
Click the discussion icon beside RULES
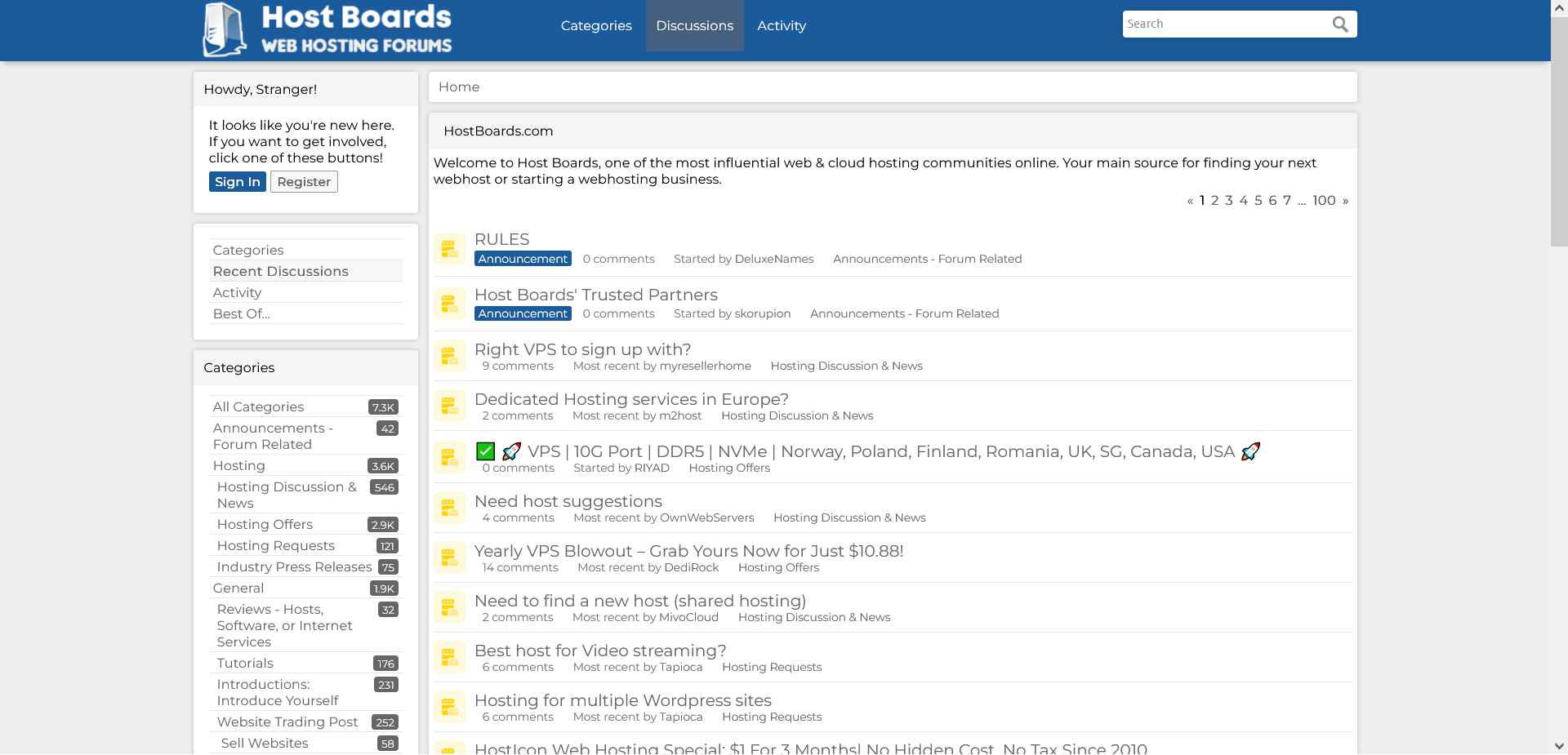449,249
